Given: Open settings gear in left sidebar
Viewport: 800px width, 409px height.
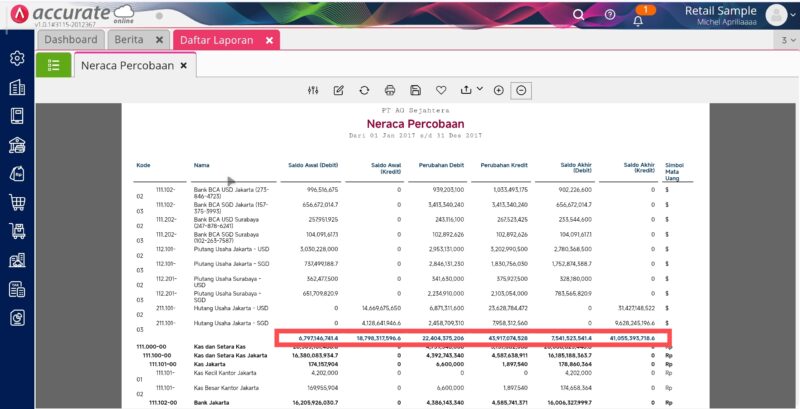Looking at the screenshot, I should pyautogui.click(x=17, y=59).
